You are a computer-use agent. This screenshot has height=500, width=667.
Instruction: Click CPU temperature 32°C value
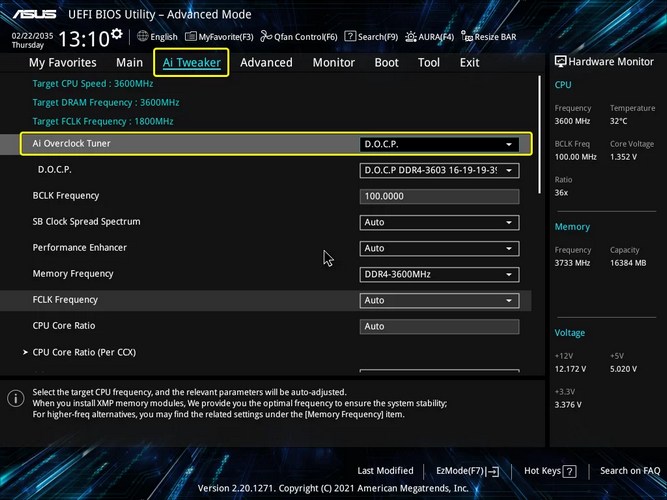619,121
